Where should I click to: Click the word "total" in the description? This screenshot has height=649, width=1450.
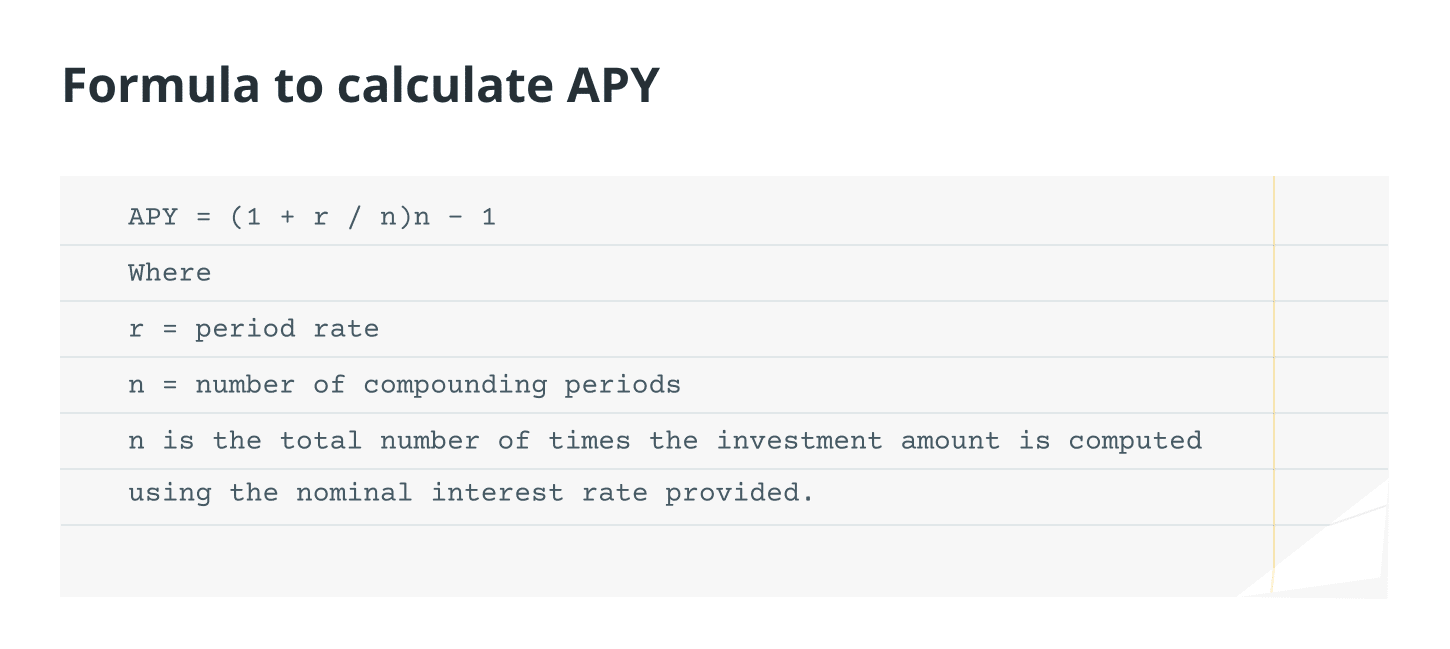pos(320,441)
